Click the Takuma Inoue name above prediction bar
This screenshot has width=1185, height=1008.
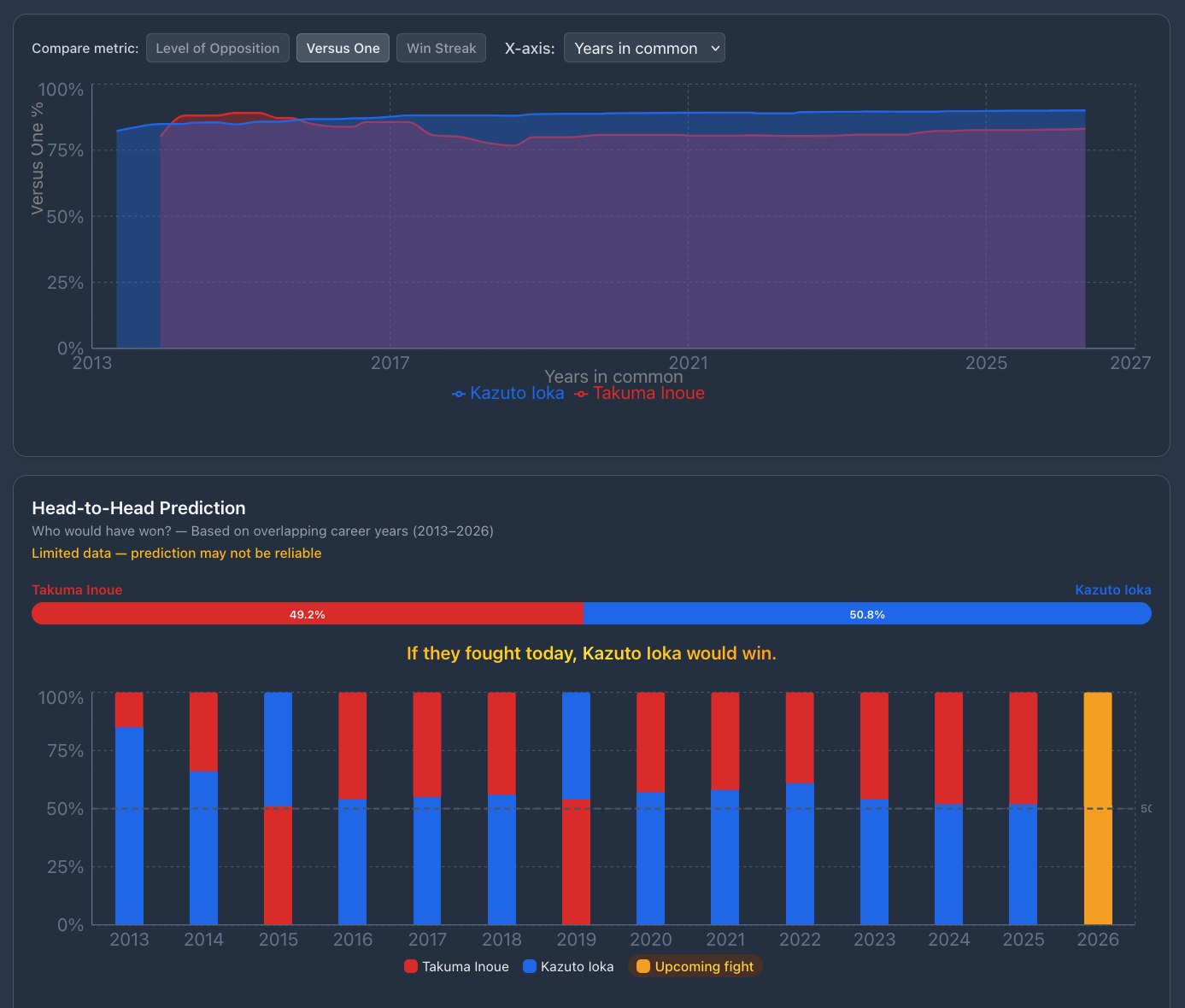tap(77, 589)
